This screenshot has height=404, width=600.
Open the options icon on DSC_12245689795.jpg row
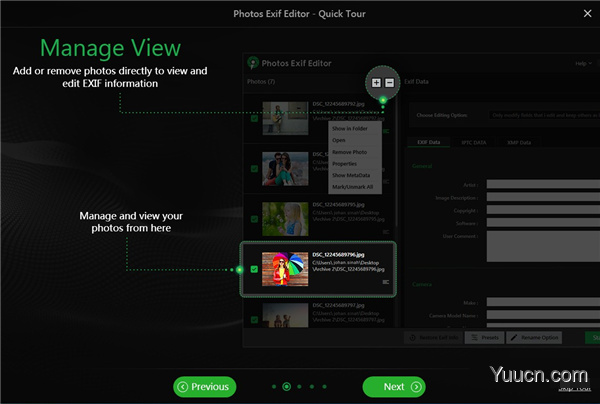point(386,232)
